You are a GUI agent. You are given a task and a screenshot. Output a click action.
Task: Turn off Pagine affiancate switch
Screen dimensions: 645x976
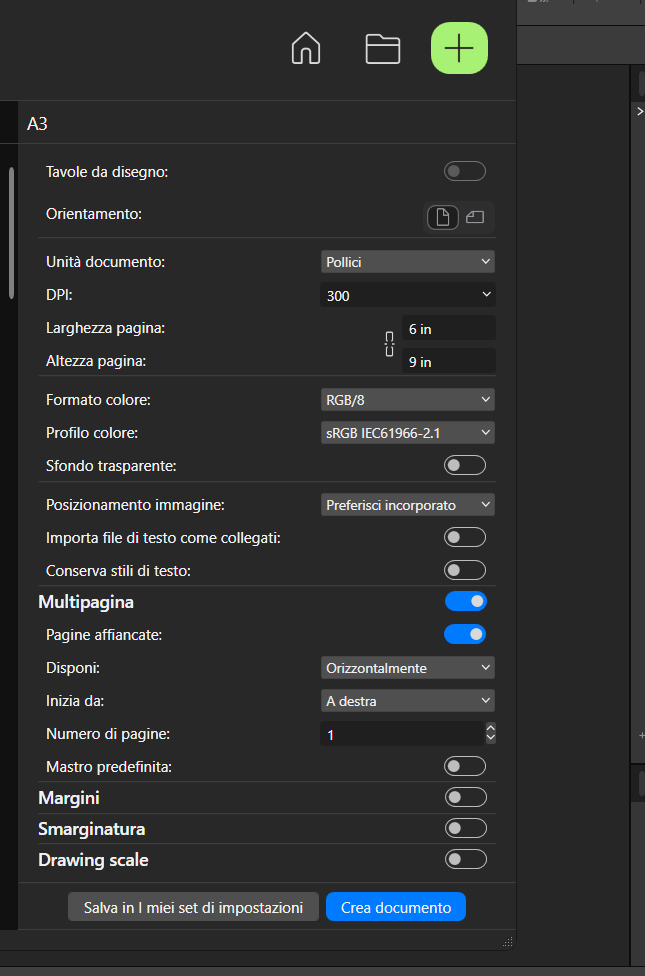(464, 634)
